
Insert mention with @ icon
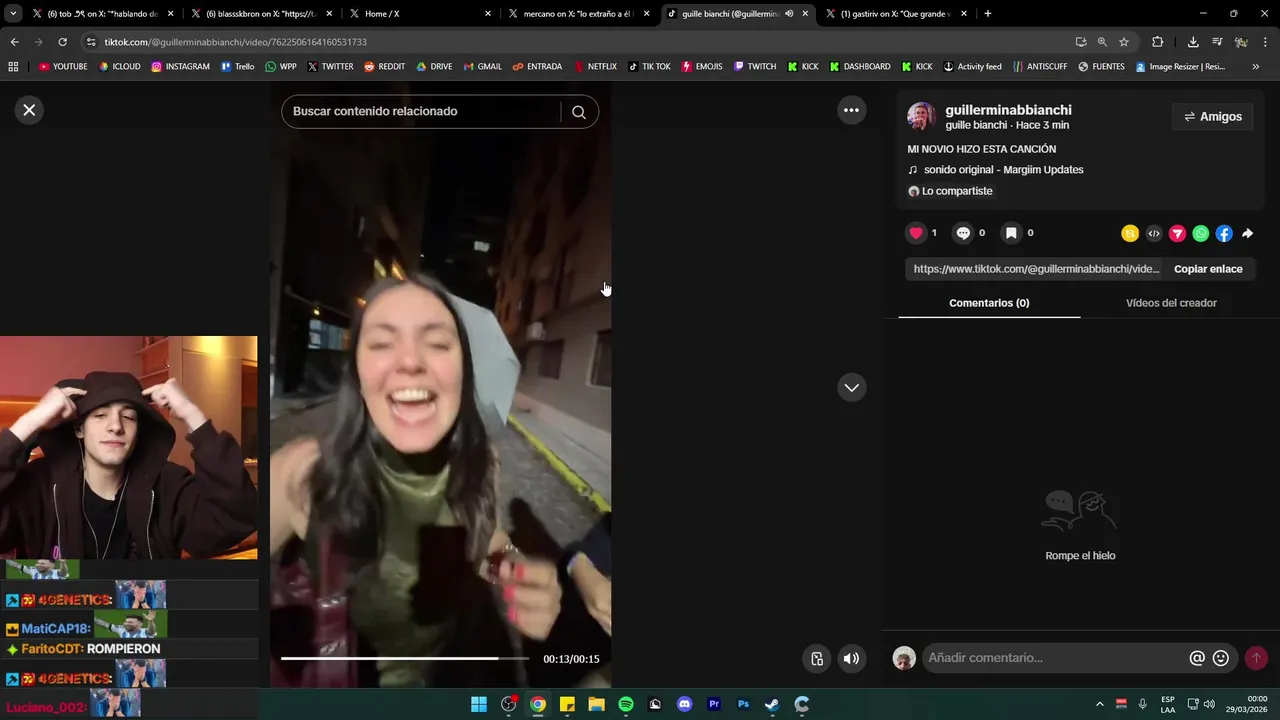[1197, 658]
